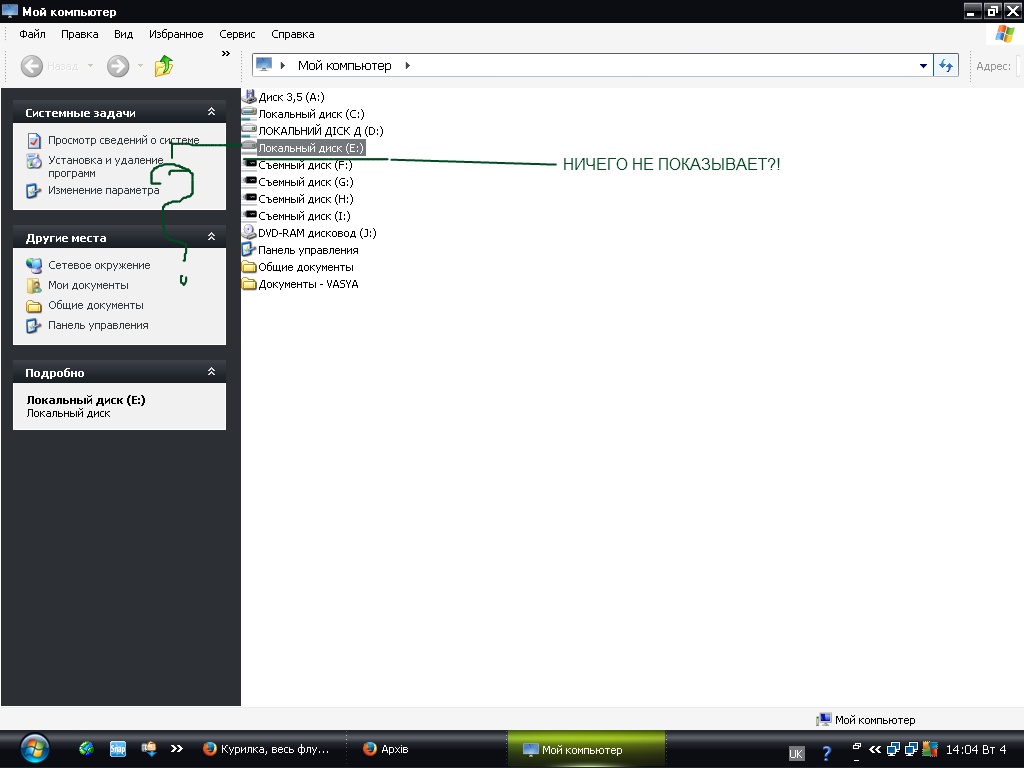Open the Справка menu
Screen dimensions: 1024x768
pos(293,34)
